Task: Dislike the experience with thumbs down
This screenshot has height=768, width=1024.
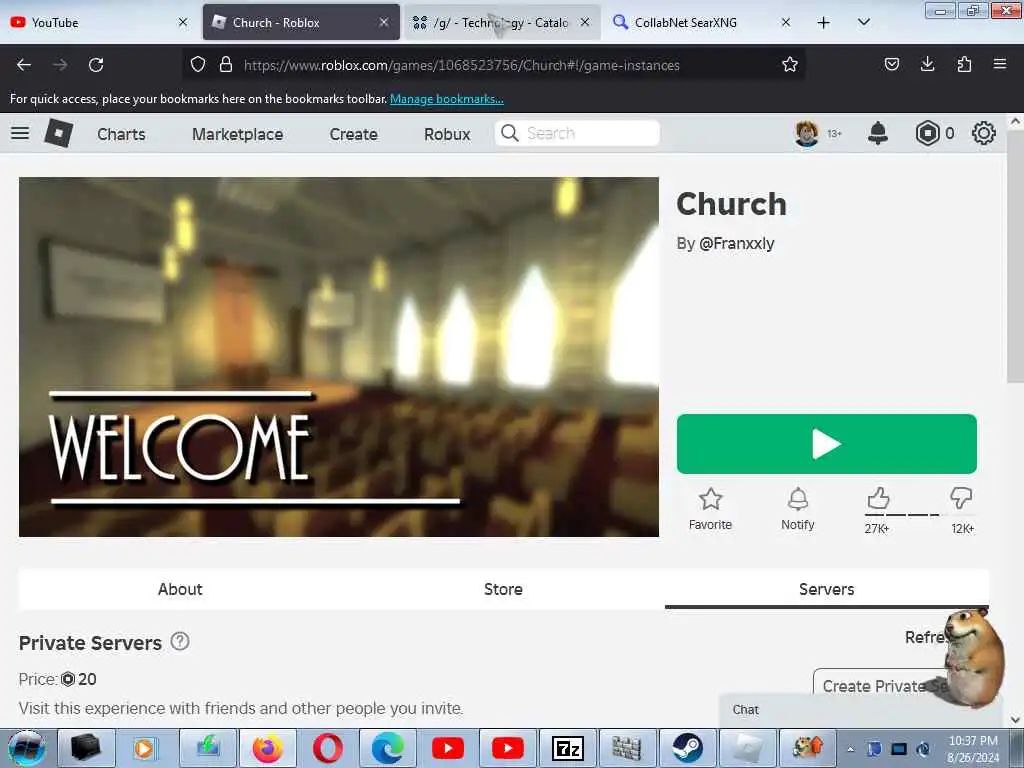Action: coord(961,498)
